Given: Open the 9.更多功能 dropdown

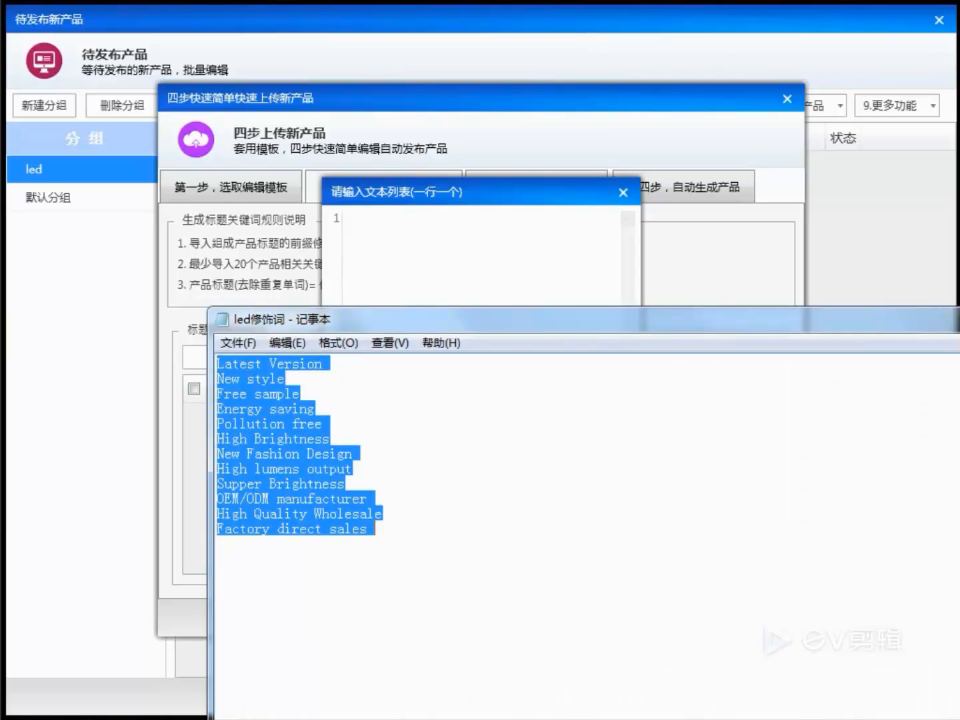Looking at the screenshot, I should click(x=897, y=106).
